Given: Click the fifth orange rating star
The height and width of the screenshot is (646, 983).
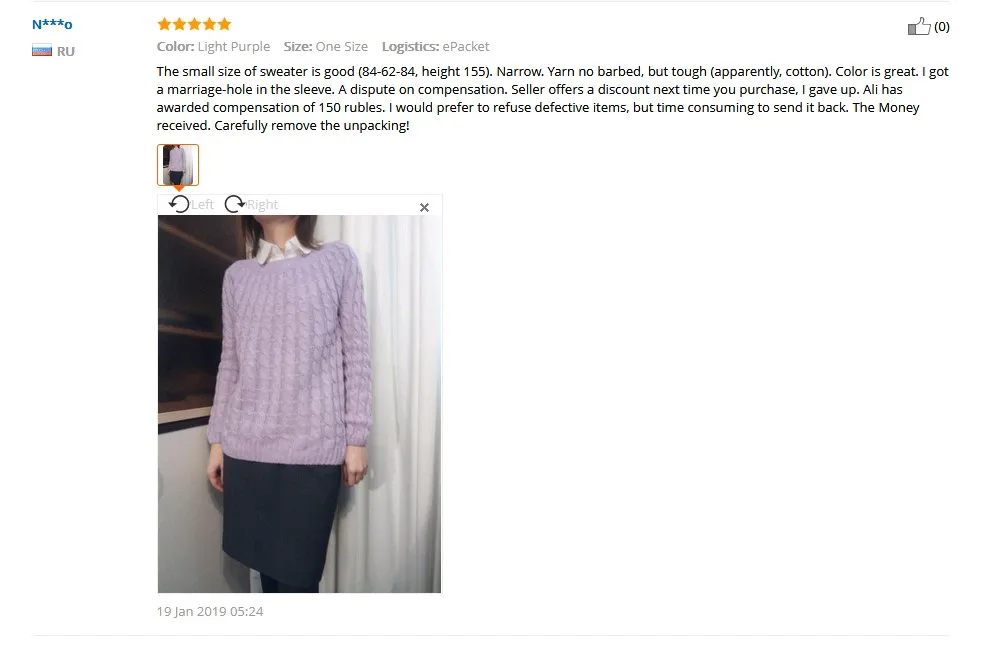Looking at the screenshot, I should 224,24.
